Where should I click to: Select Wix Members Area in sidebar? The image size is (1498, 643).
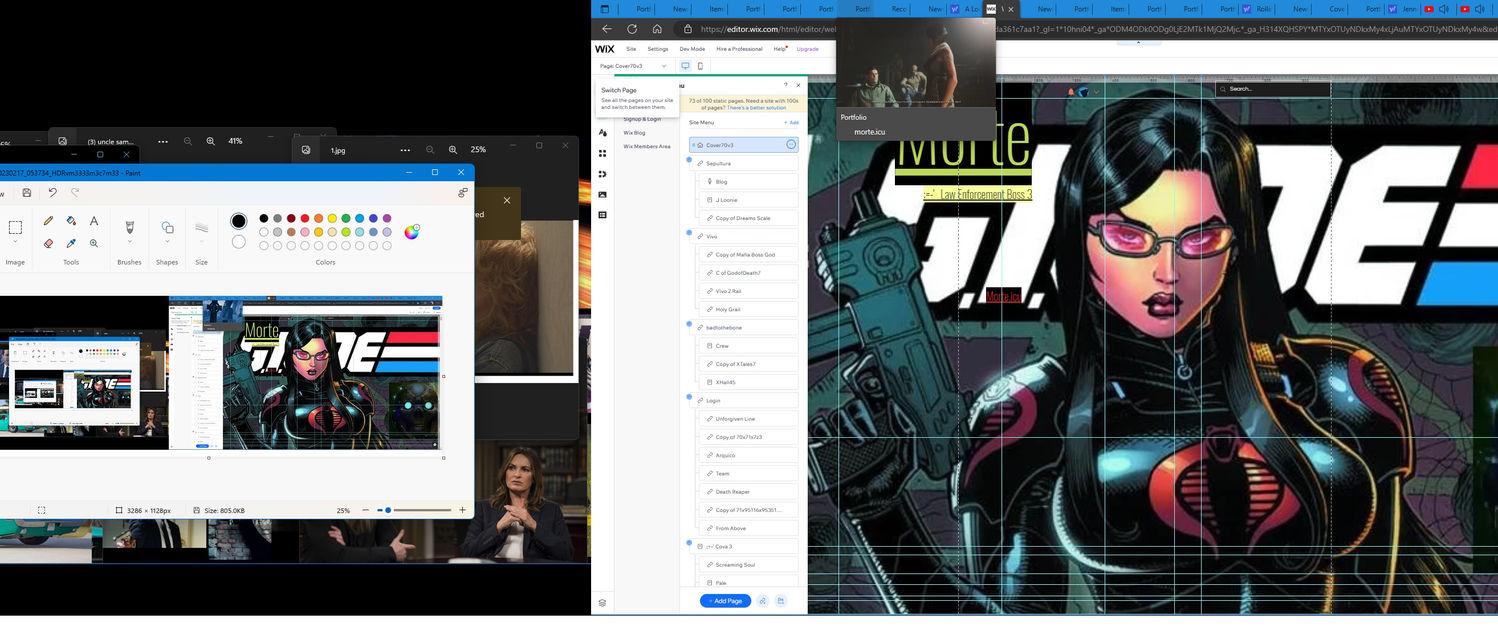click(647, 146)
